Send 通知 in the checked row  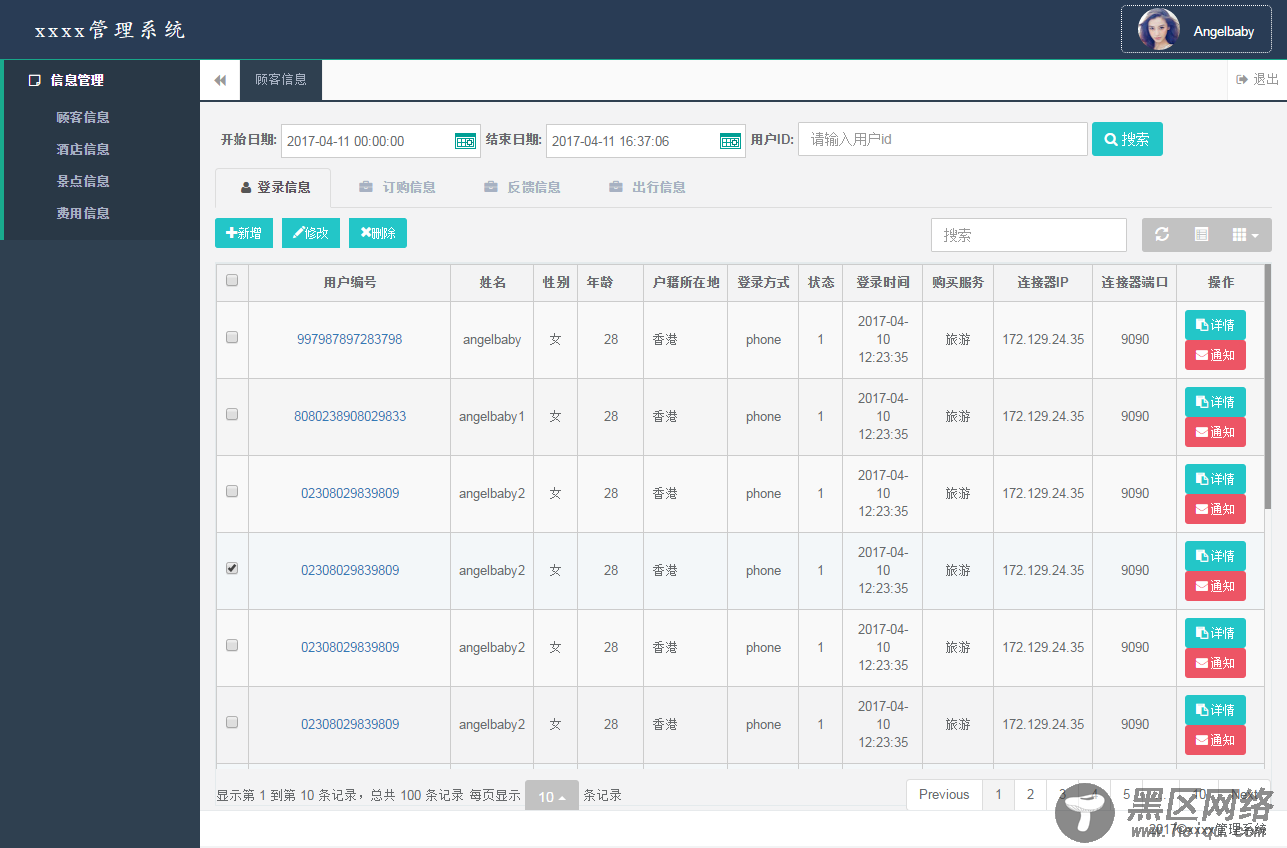pyautogui.click(x=1215, y=586)
